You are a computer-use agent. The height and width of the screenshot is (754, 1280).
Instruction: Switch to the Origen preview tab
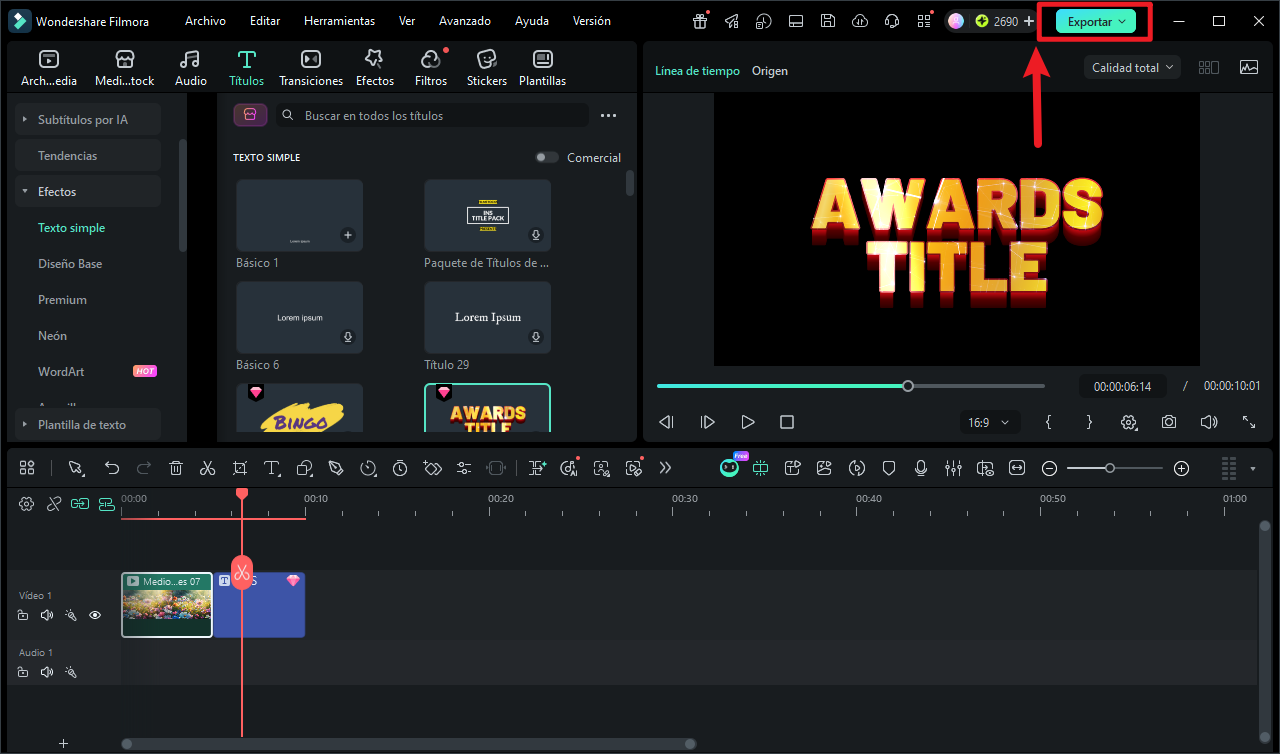click(770, 71)
